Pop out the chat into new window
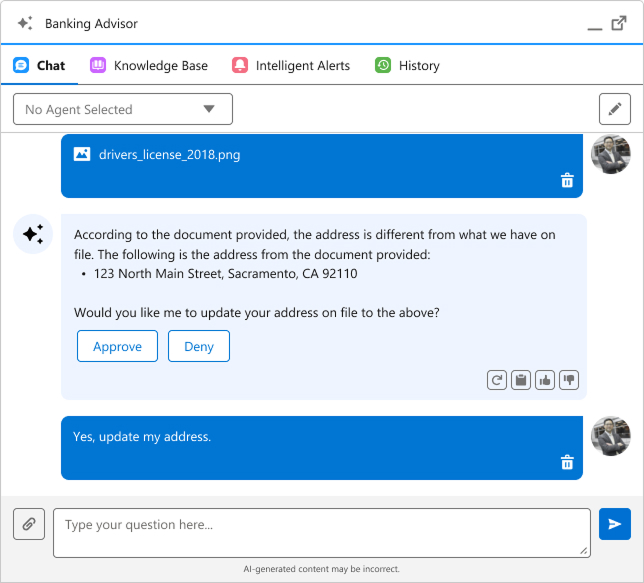This screenshot has width=644, height=583. (619, 23)
